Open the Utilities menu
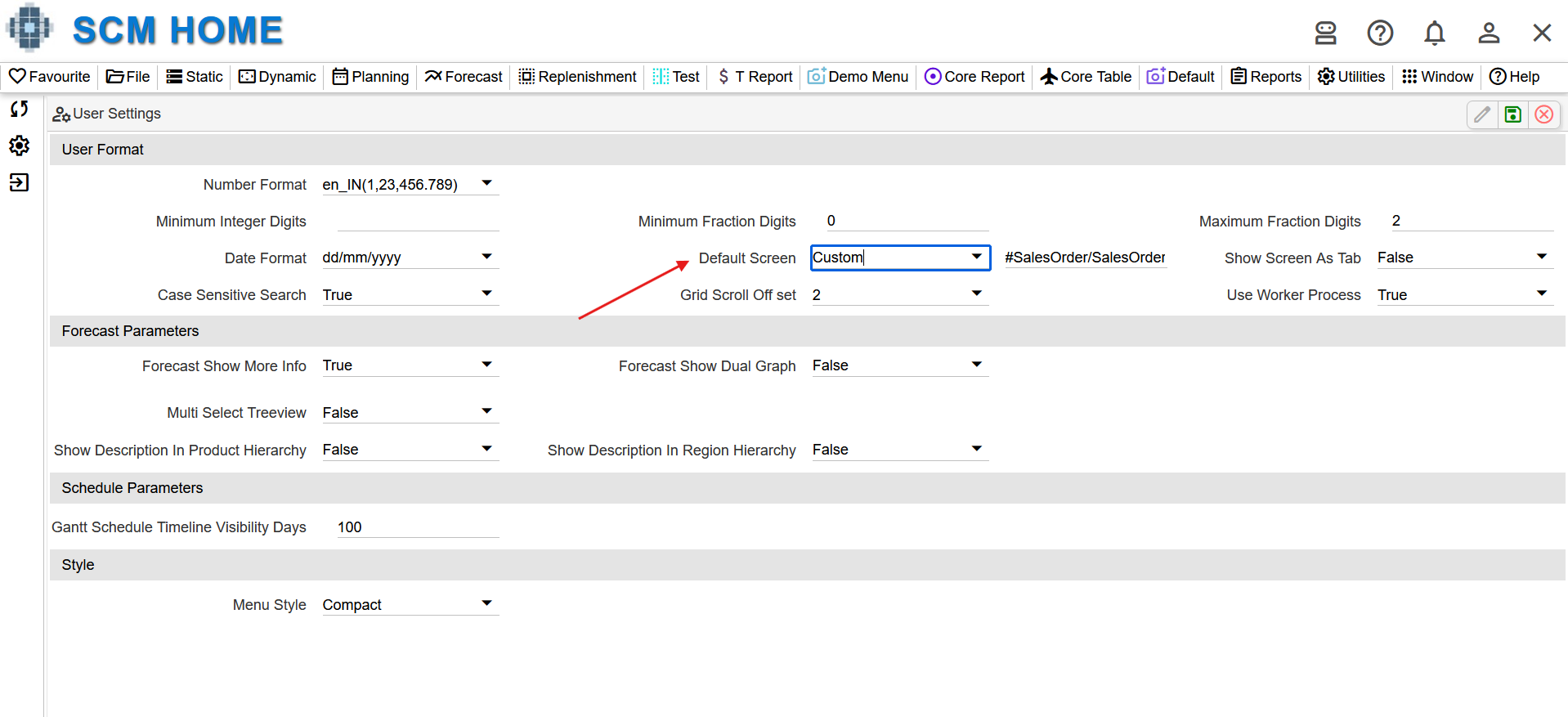 pos(1351,77)
